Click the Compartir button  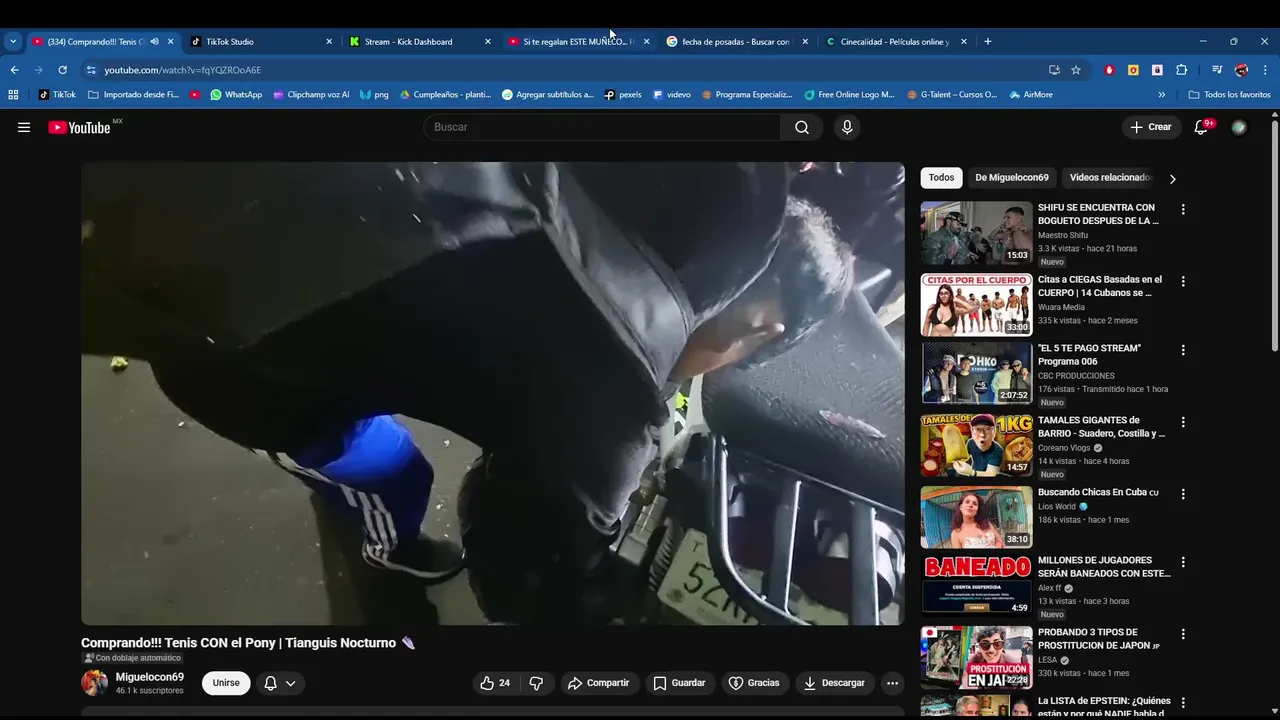598,683
